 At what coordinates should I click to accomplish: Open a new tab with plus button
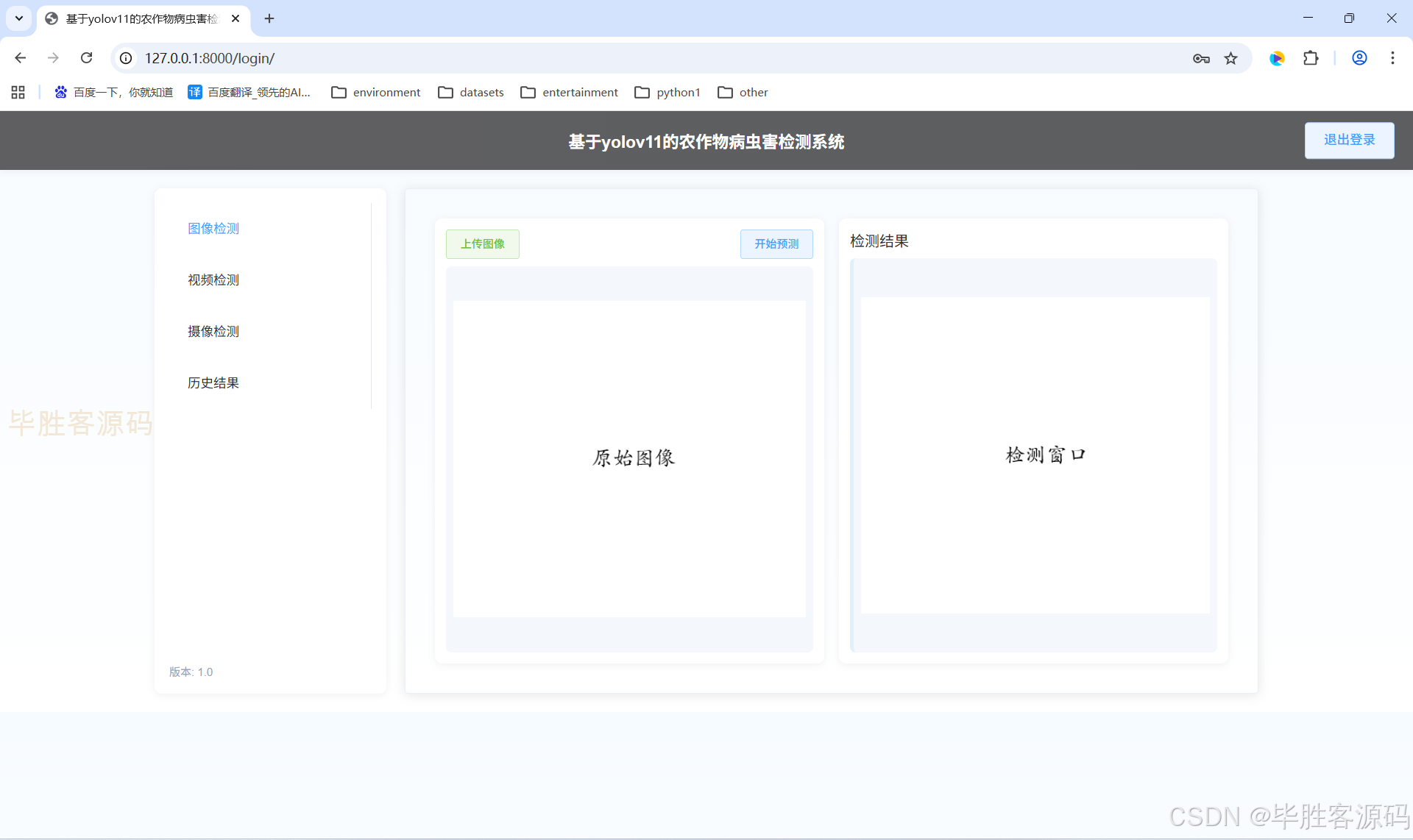269,18
